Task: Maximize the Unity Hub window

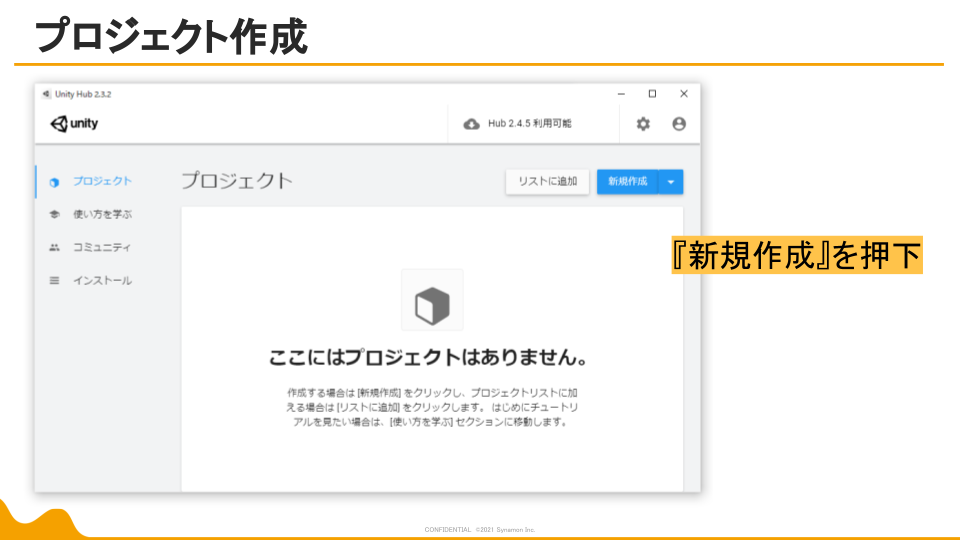Action: [x=653, y=94]
